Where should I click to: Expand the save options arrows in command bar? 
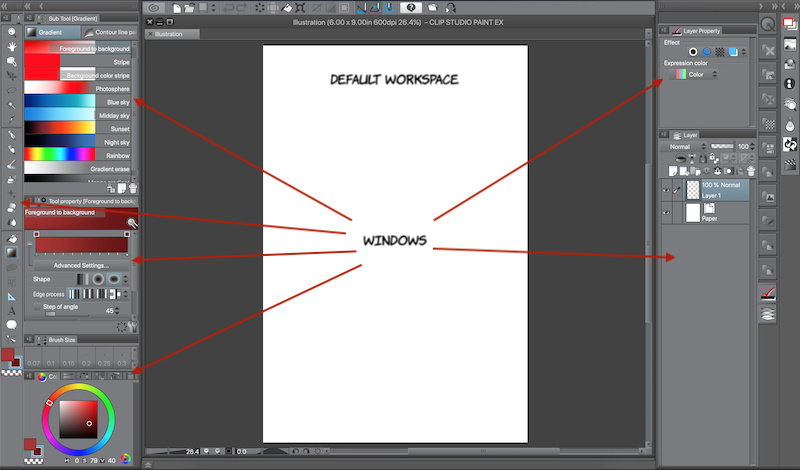coord(213,8)
